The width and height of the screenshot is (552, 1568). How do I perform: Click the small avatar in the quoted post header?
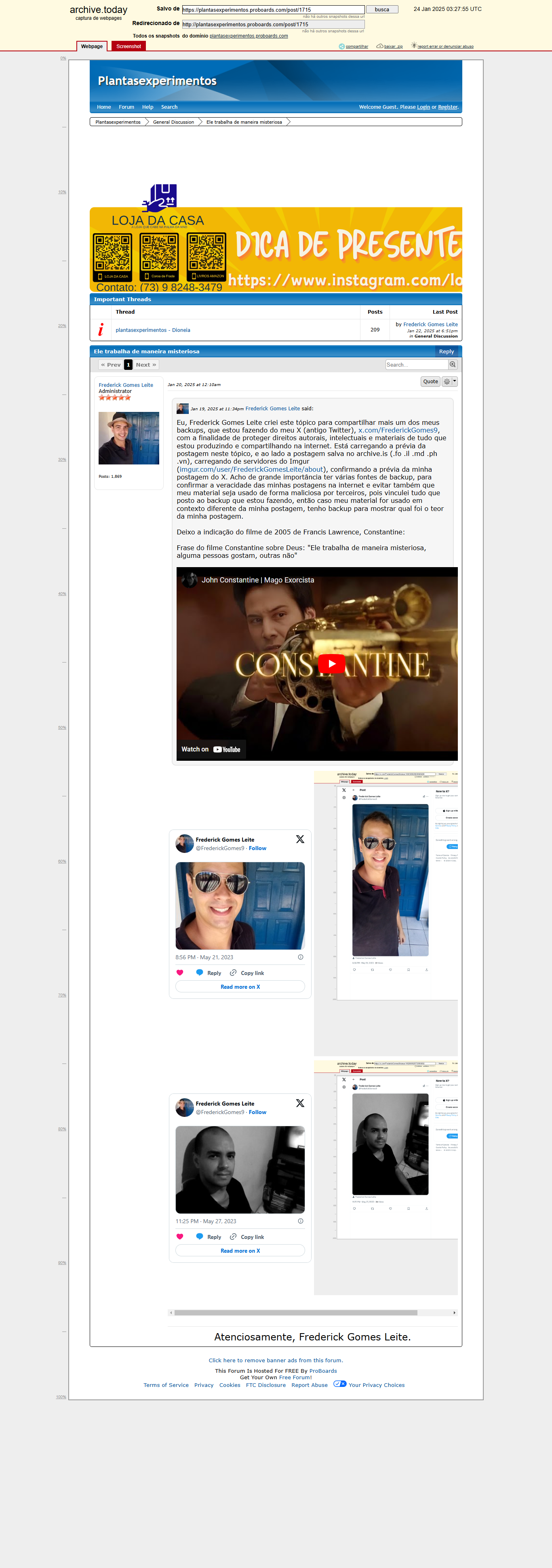point(183,408)
